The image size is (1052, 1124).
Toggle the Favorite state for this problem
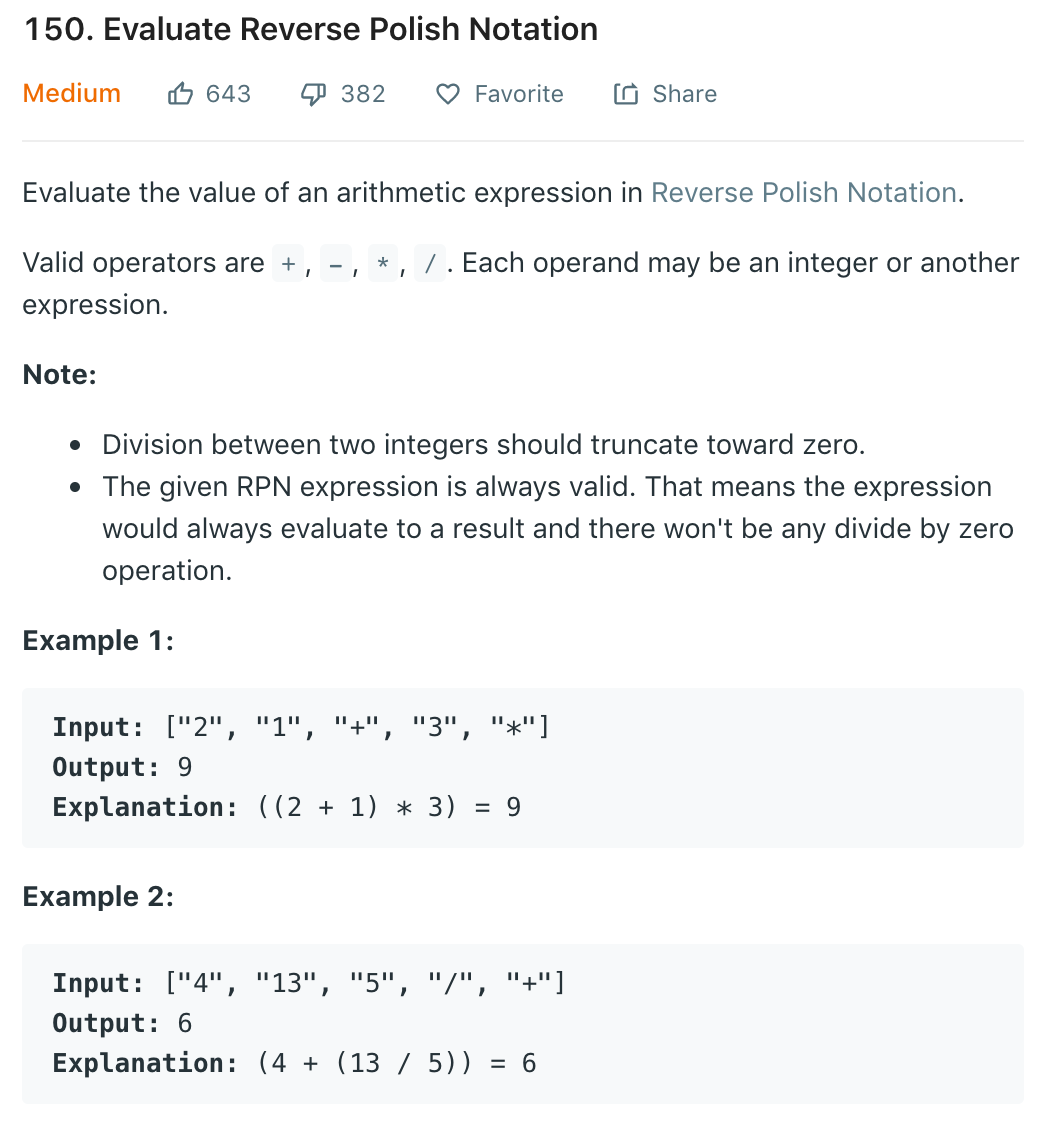pos(499,93)
